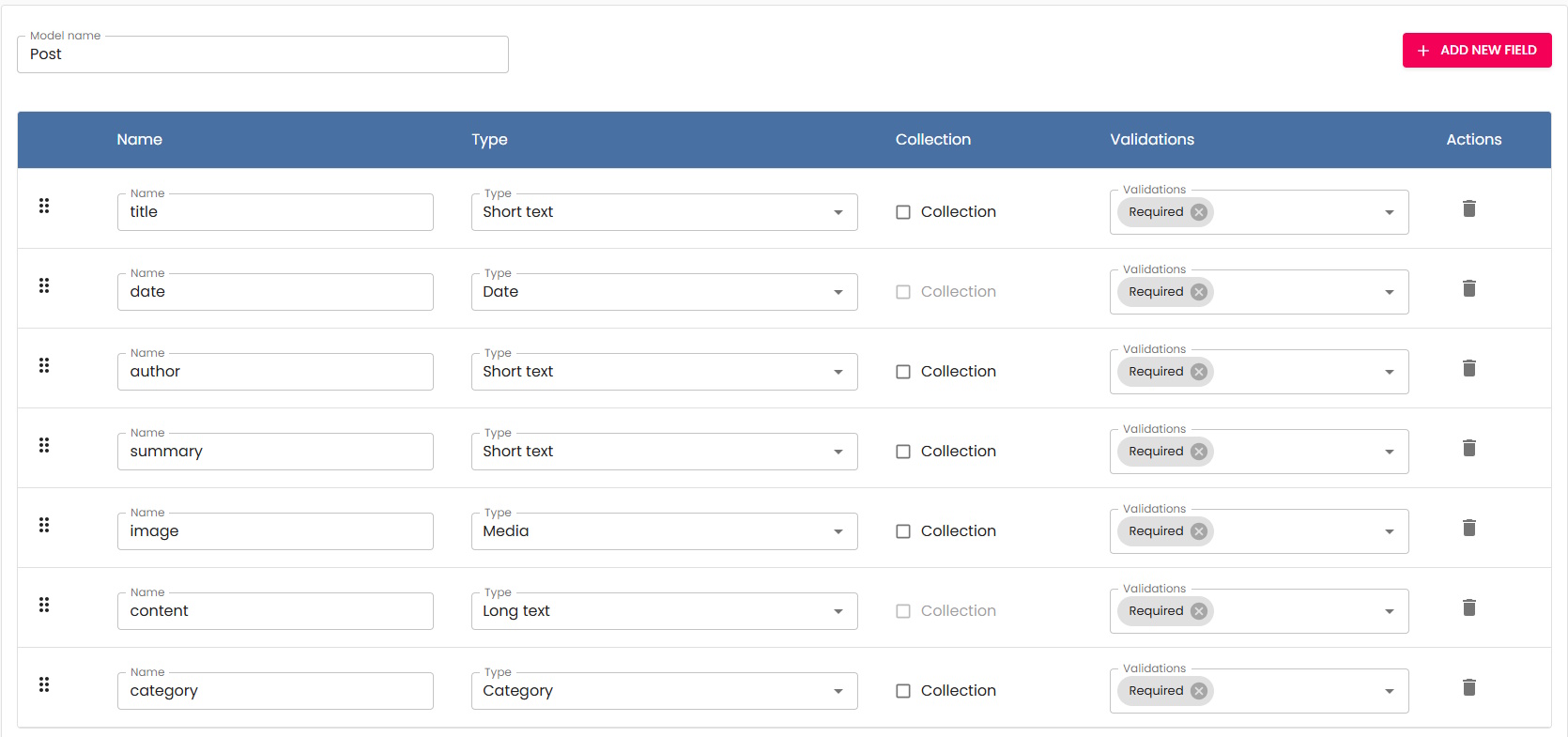
Task: Click the Model name input field
Action: pyautogui.click(x=263, y=54)
